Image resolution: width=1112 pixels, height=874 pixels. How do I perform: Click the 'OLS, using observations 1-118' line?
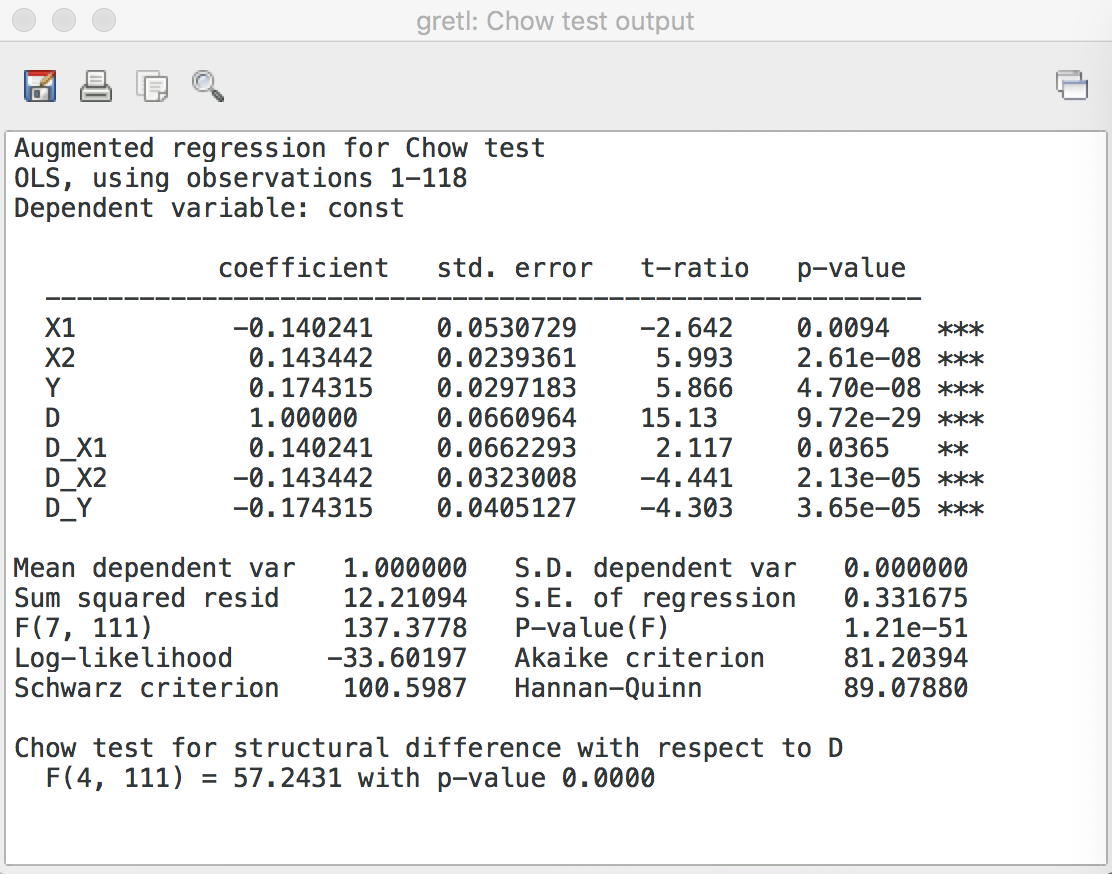pos(240,178)
